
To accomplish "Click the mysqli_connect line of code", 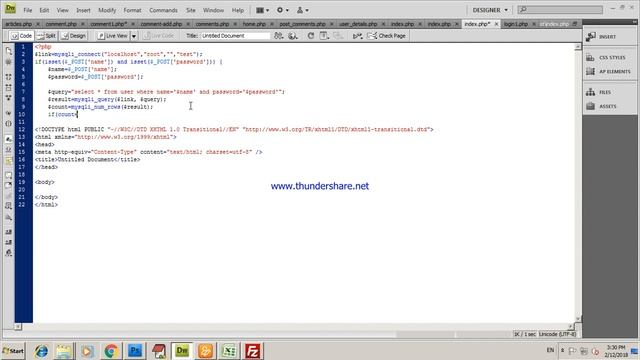I will click(118, 54).
